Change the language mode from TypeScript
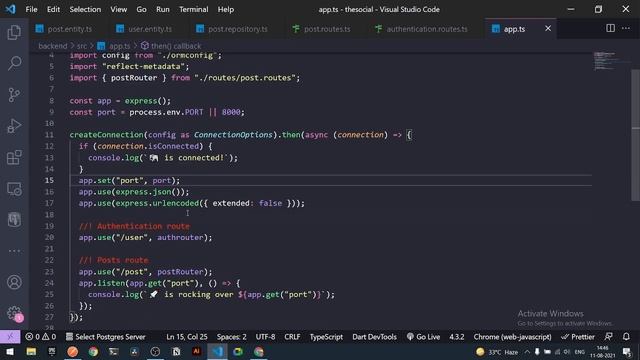640x360 pixels. click(326, 337)
